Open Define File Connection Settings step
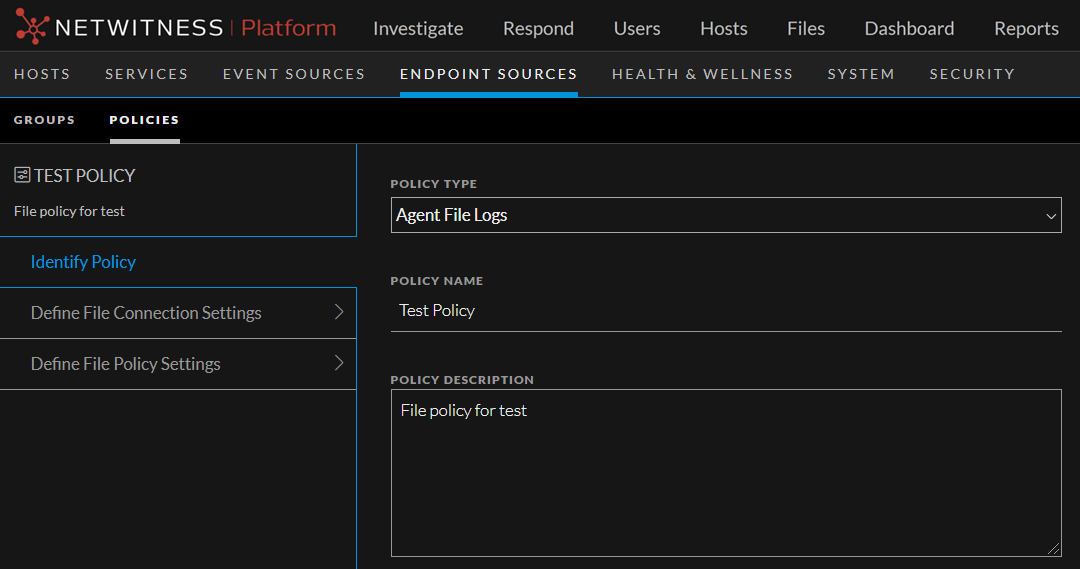 (178, 313)
